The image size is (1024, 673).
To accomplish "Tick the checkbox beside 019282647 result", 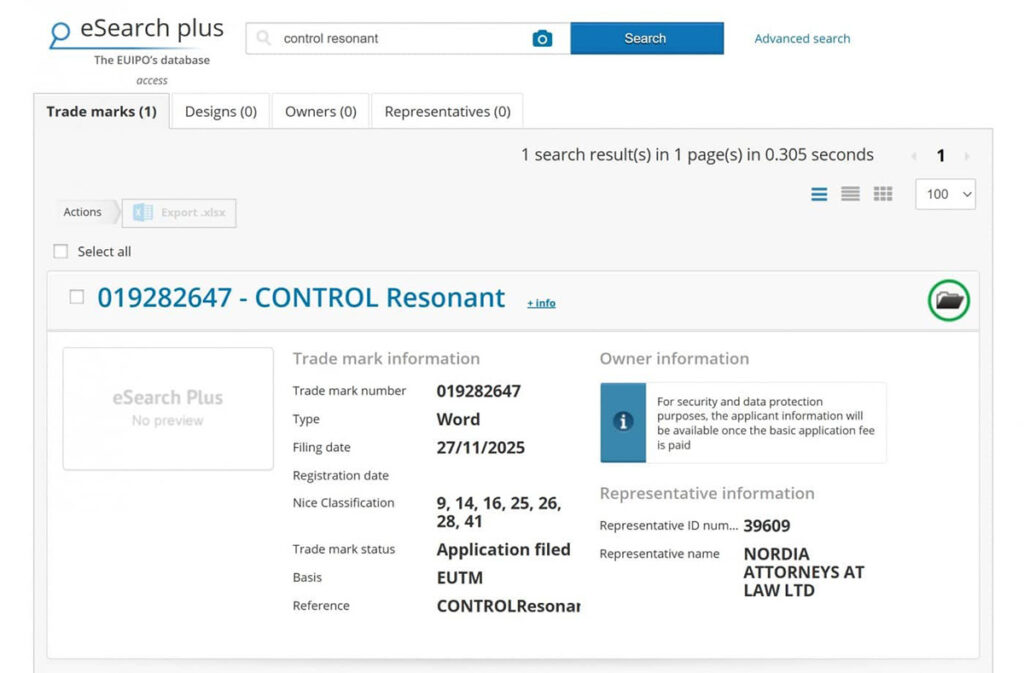I will tap(77, 297).
